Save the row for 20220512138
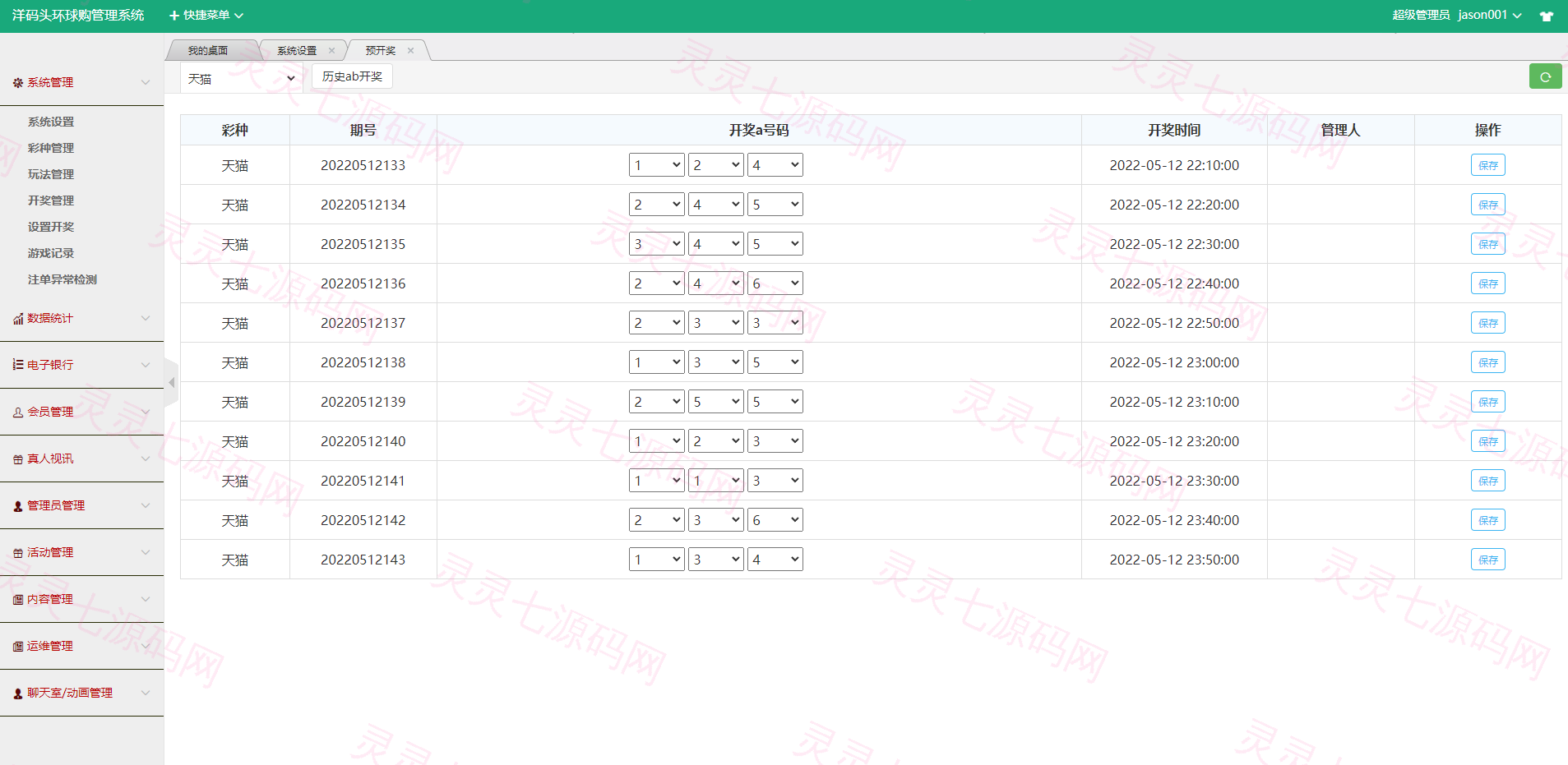 coord(1488,362)
